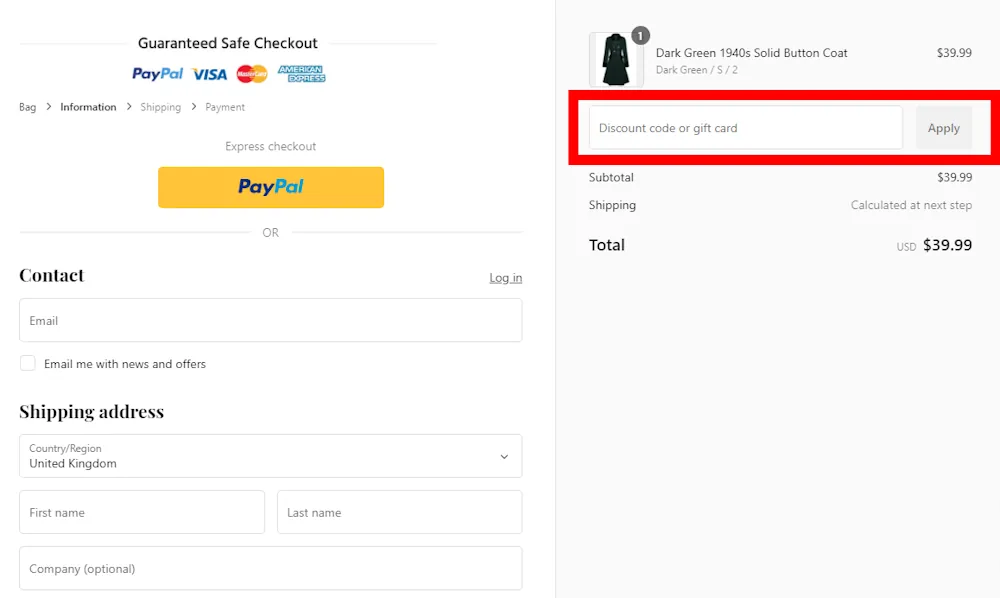Image resolution: width=1000 pixels, height=598 pixels.
Task: Pay with PayPal express checkout button
Action: pyautogui.click(x=270, y=187)
